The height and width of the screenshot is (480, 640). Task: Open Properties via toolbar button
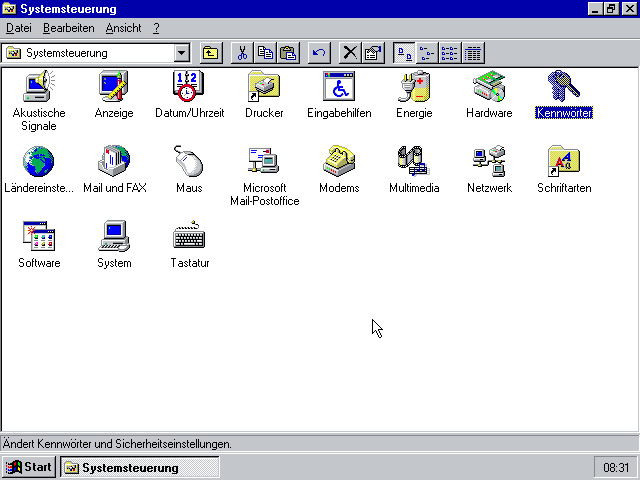point(373,53)
